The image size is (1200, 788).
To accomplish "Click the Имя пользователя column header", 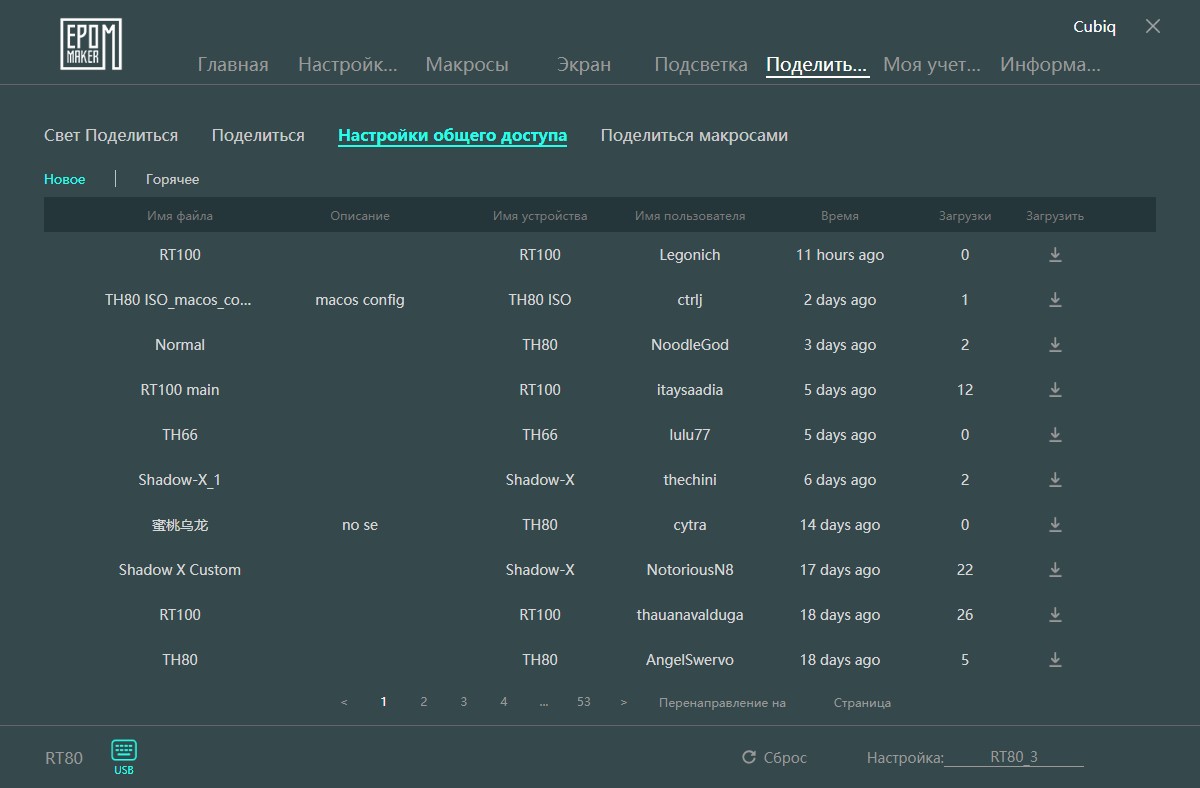I will 690,216.
